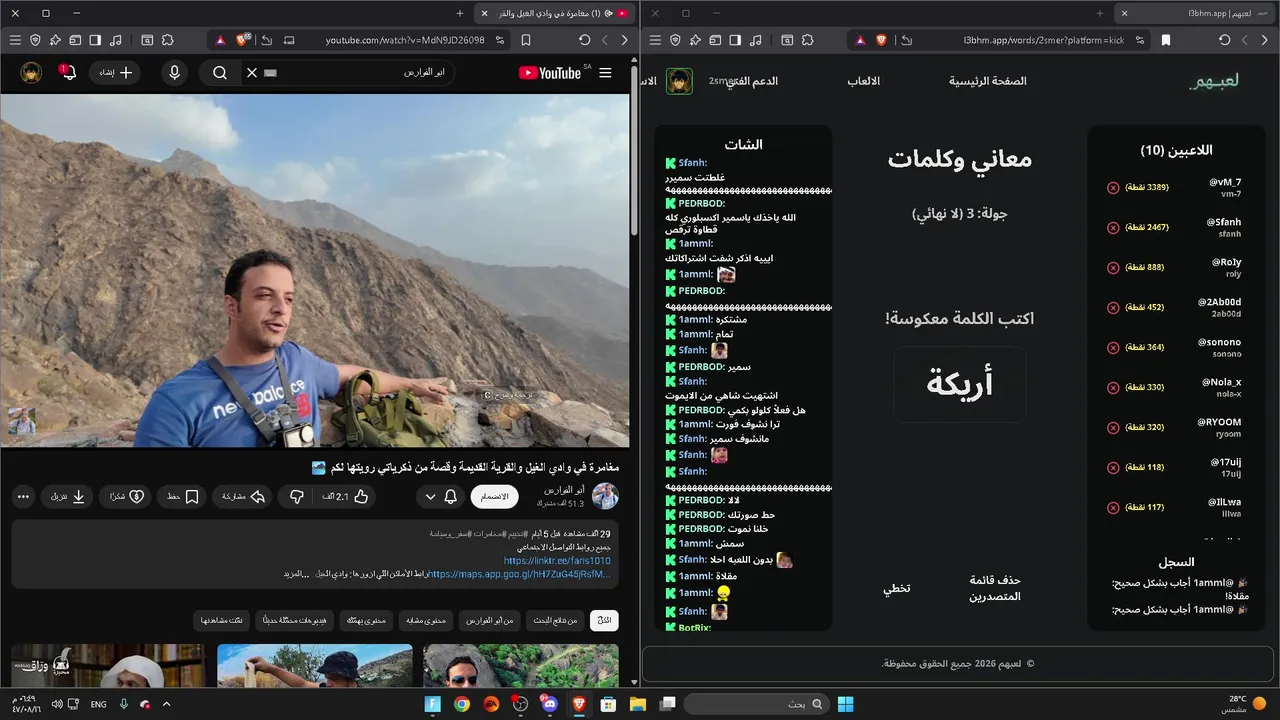Show hidden system tray icons chevron
Viewport: 1280px width, 720px height.
click(166, 704)
